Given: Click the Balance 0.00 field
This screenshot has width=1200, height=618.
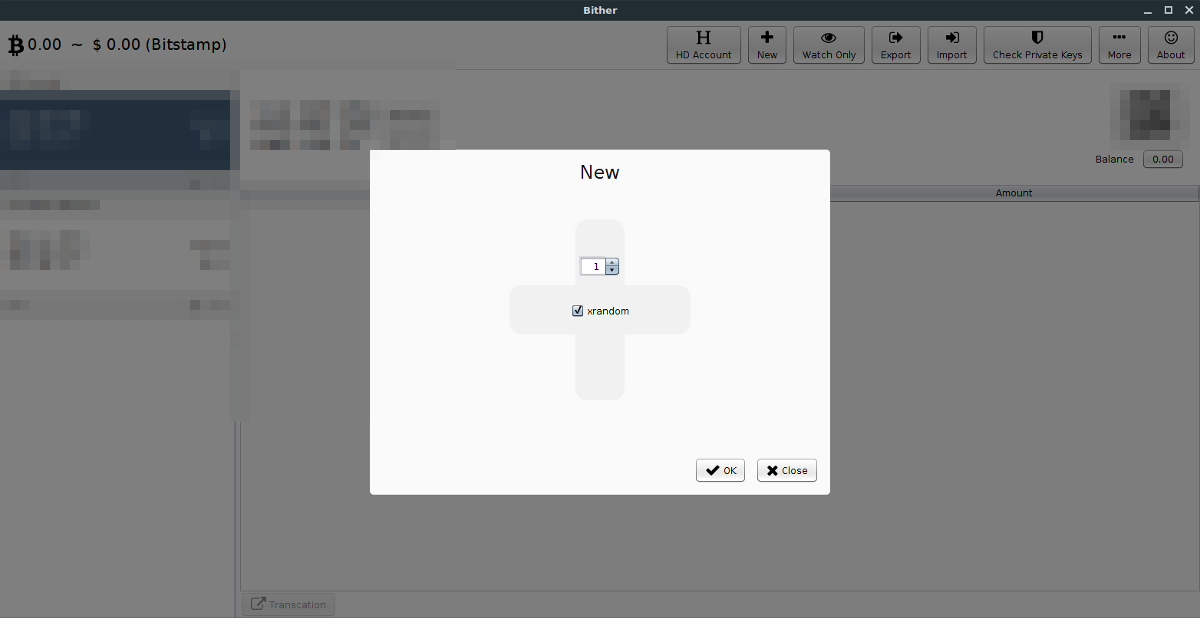Looking at the screenshot, I should click(1162, 158).
